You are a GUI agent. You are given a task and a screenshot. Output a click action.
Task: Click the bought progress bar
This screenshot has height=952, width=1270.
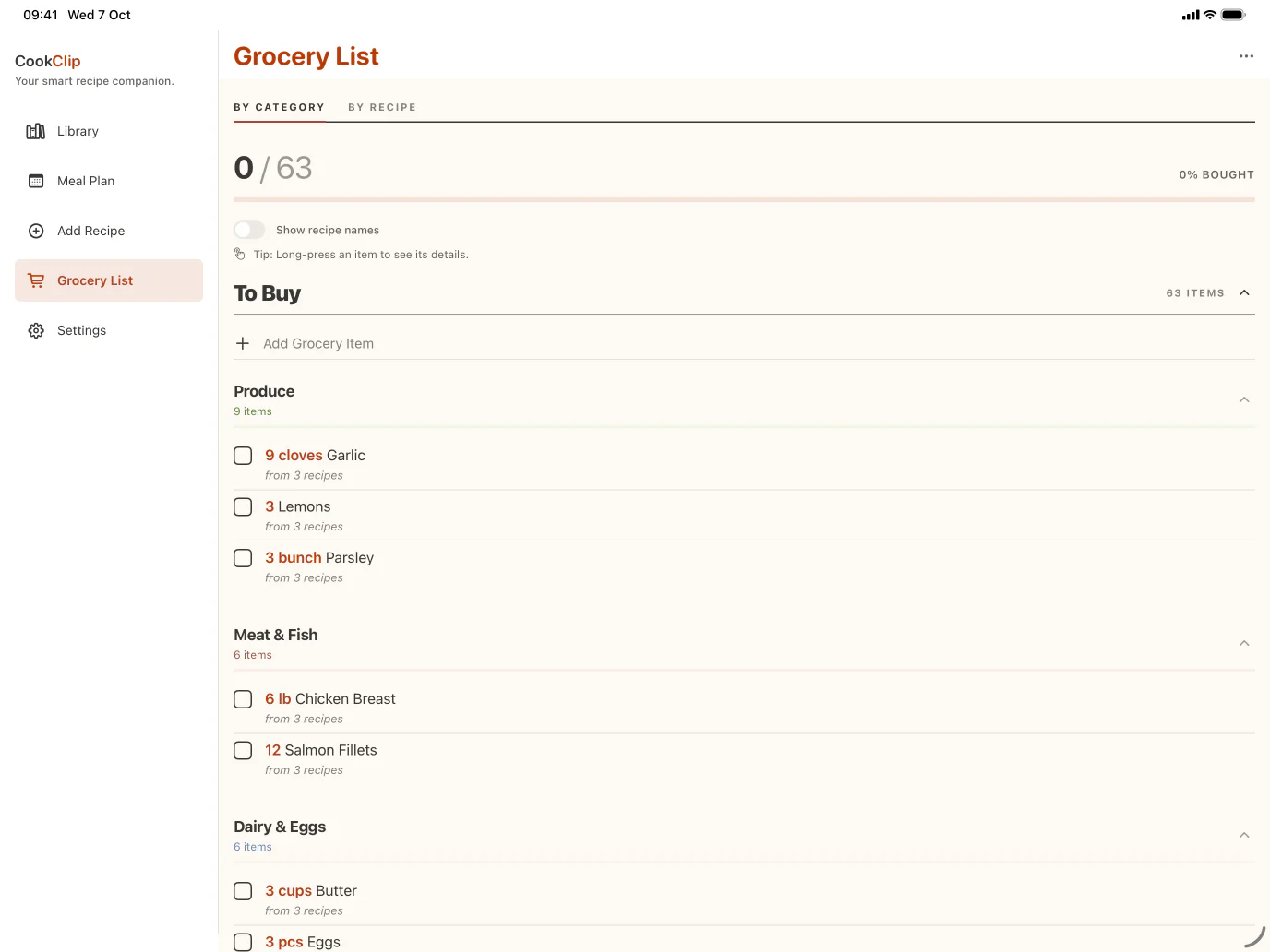[x=744, y=199]
